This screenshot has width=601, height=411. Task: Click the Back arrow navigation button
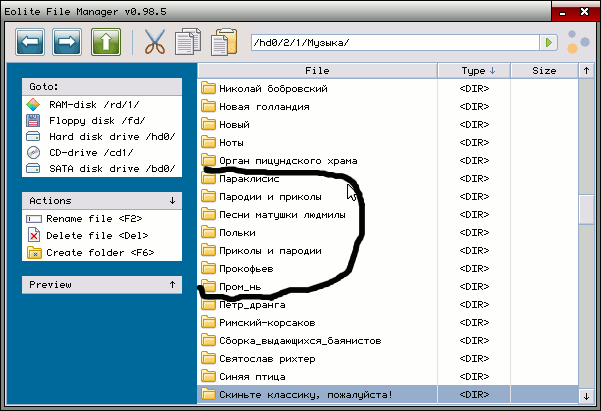30,42
